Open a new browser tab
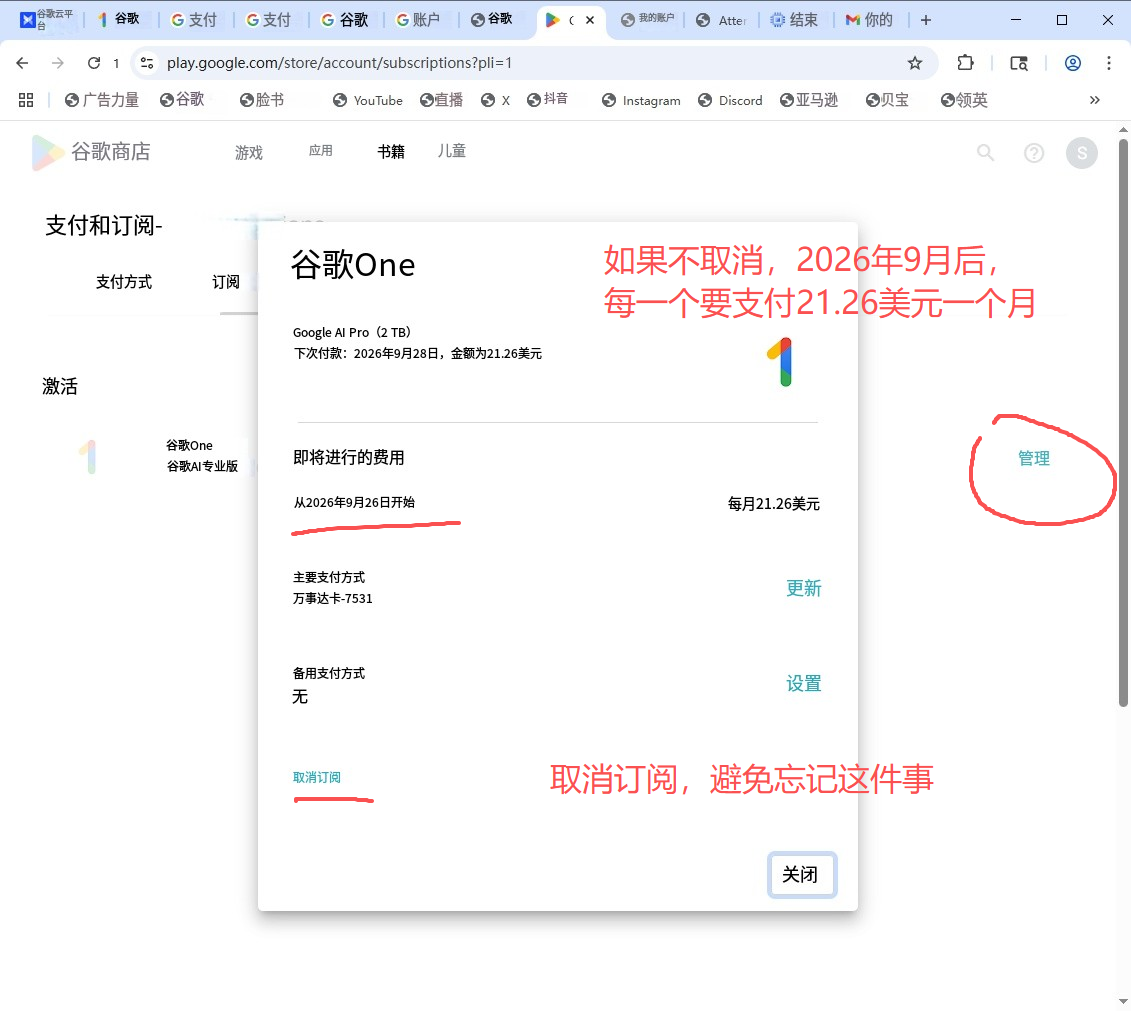Screen dimensions: 1131x1011 tap(926, 20)
